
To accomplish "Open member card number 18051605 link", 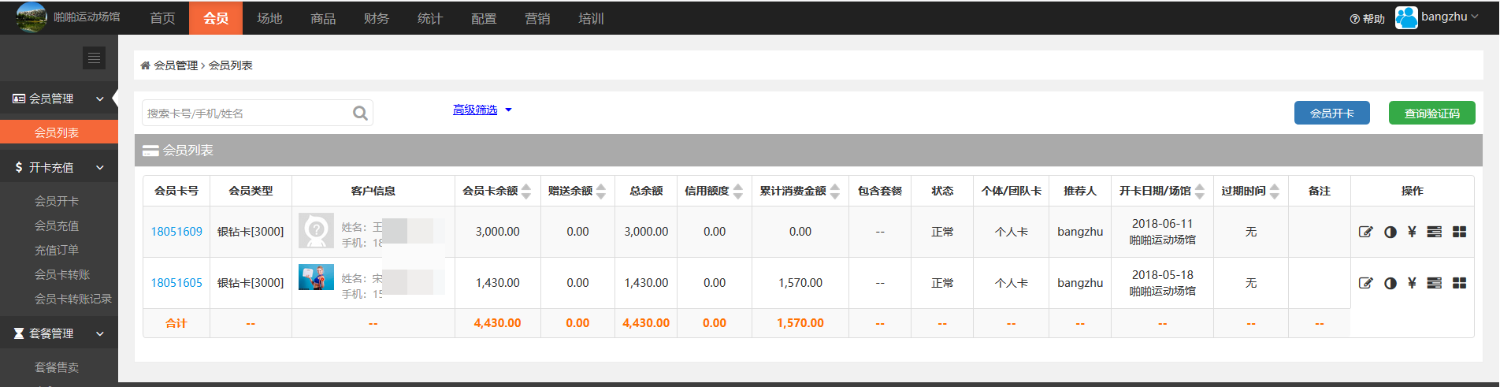I will (177, 283).
